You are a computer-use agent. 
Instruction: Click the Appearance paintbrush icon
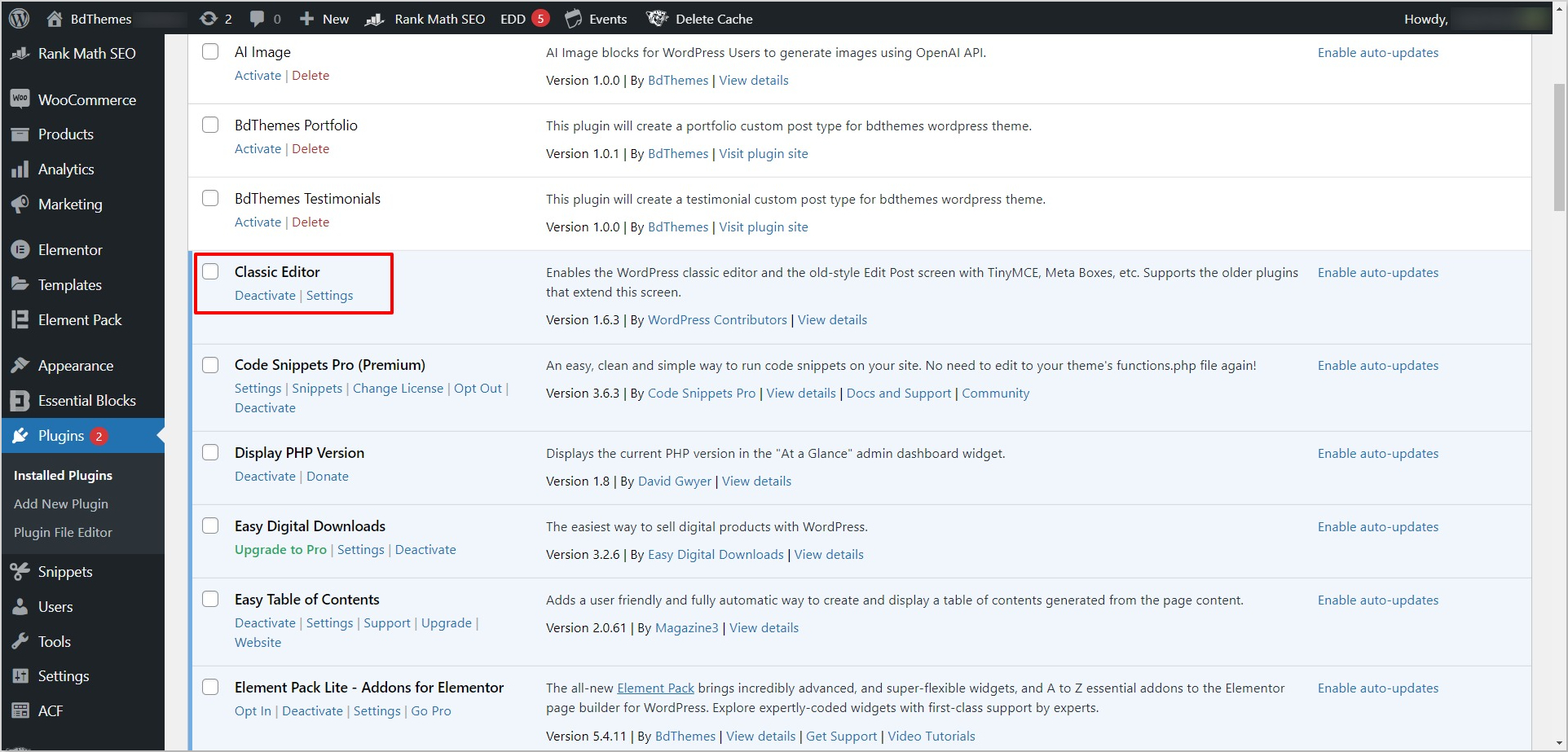(20, 365)
